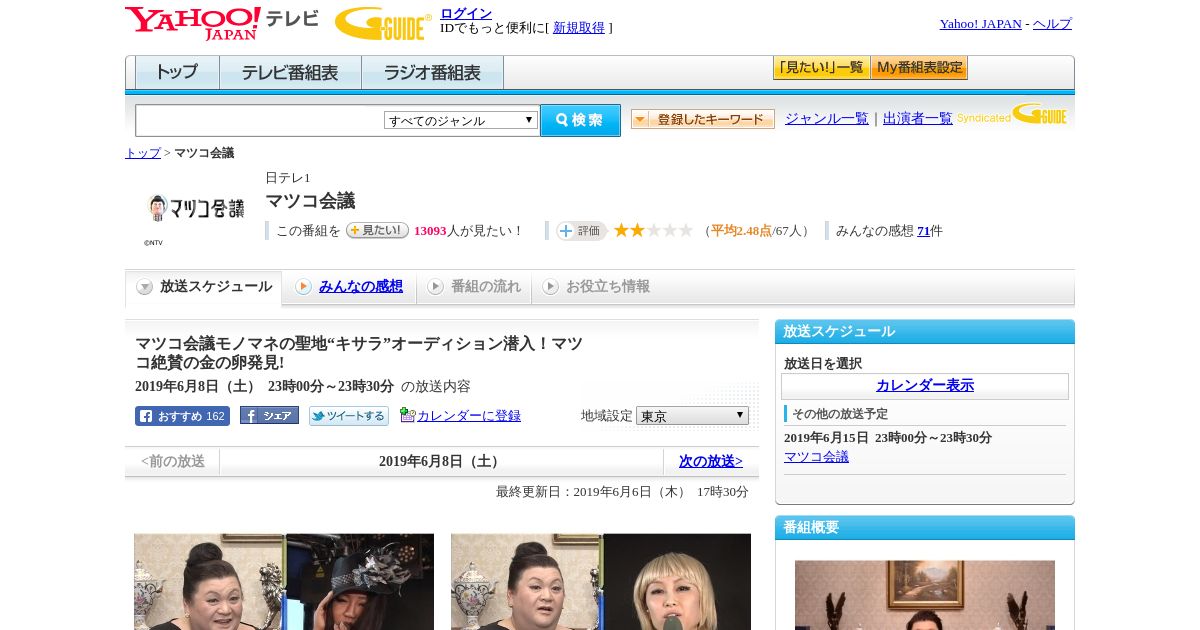Open the 71 reviews count link
Screen dimensions: 1200x630
pyautogui.click(x=923, y=231)
